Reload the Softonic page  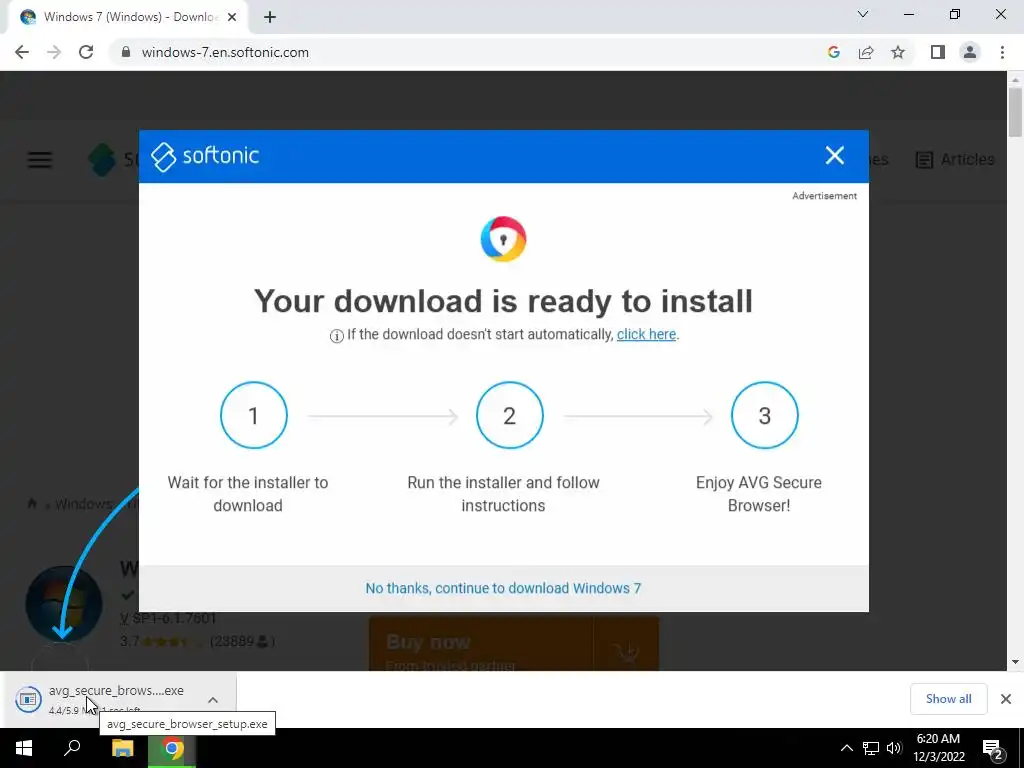point(86,52)
